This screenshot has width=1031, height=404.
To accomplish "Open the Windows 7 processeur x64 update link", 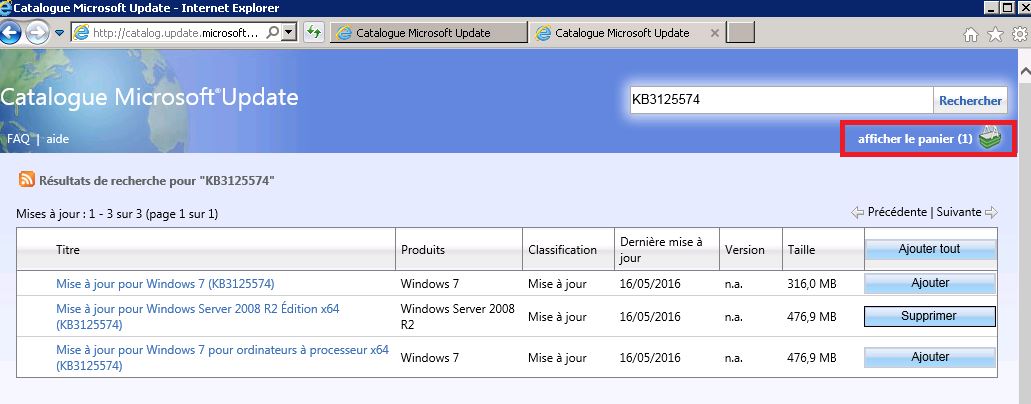I will pyautogui.click(x=222, y=358).
